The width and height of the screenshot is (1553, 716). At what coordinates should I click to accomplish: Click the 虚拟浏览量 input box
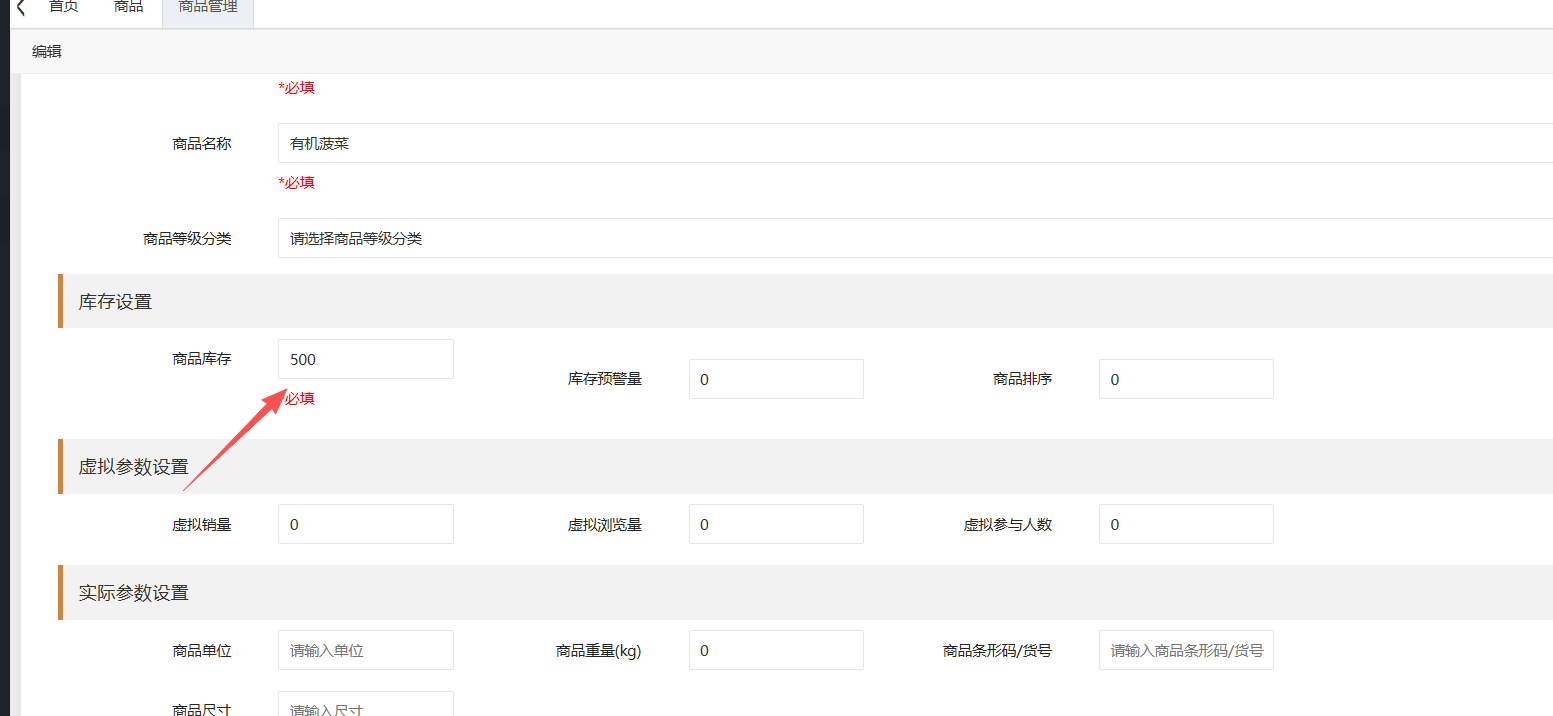click(775, 524)
